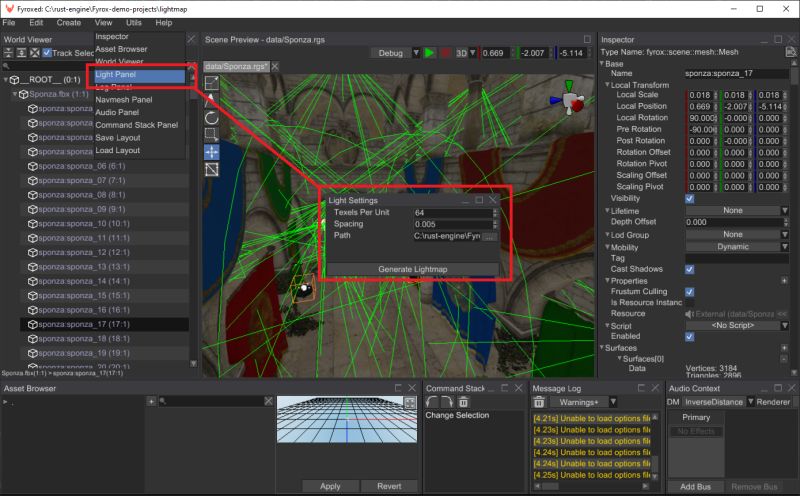The height and width of the screenshot is (496, 800).
Task: Clear the command stack with trash icon
Action: pyautogui.click(x=463, y=402)
